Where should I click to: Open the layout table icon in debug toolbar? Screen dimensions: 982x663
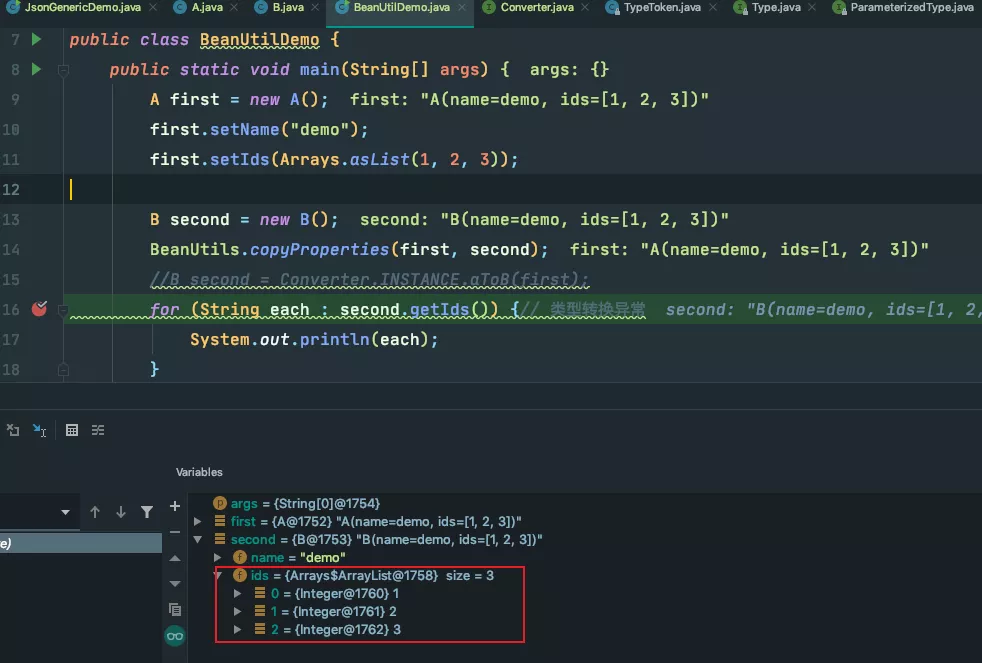coord(71,430)
